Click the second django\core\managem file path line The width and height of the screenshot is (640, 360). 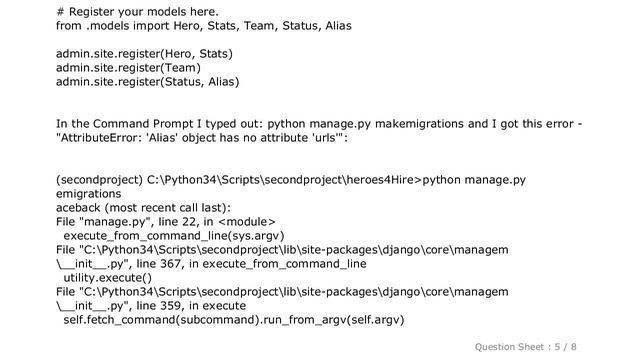pyautogui.click(x=282, y=292)
